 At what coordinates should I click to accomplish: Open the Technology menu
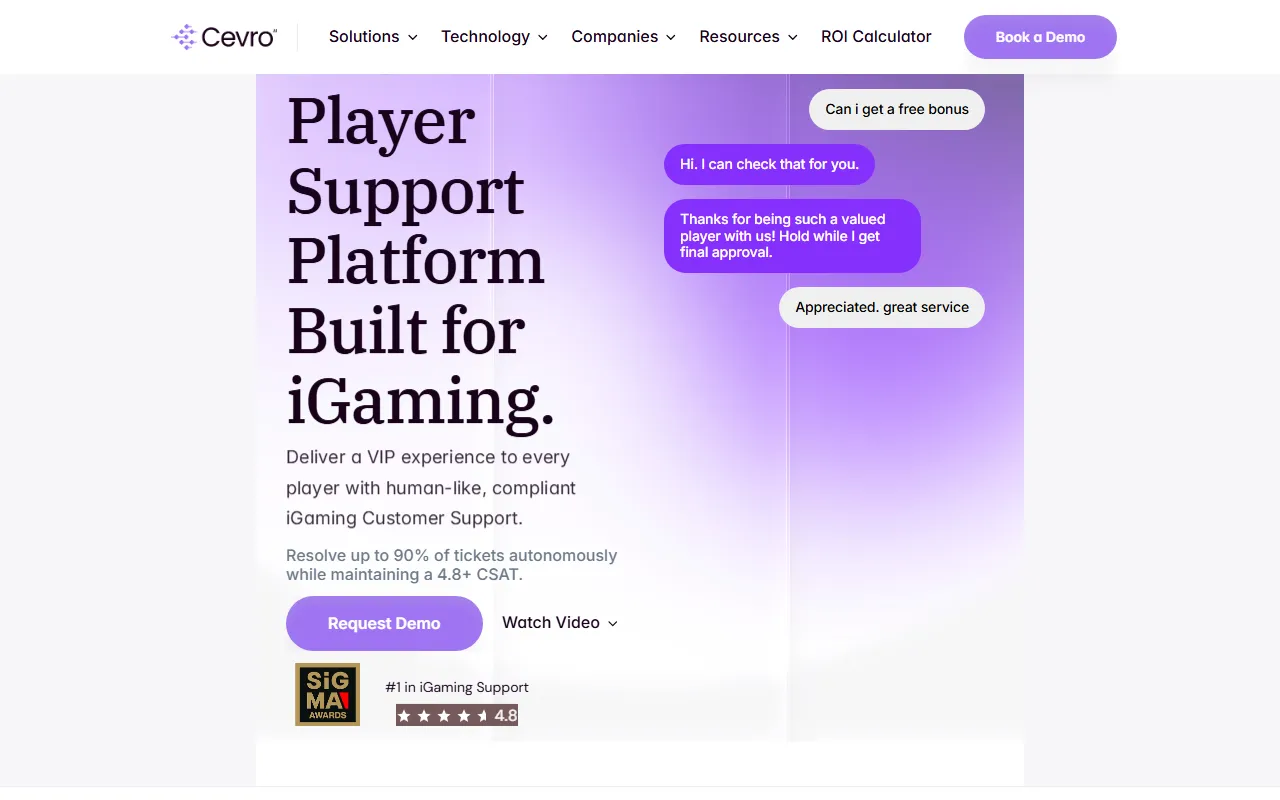coord(495,37)
